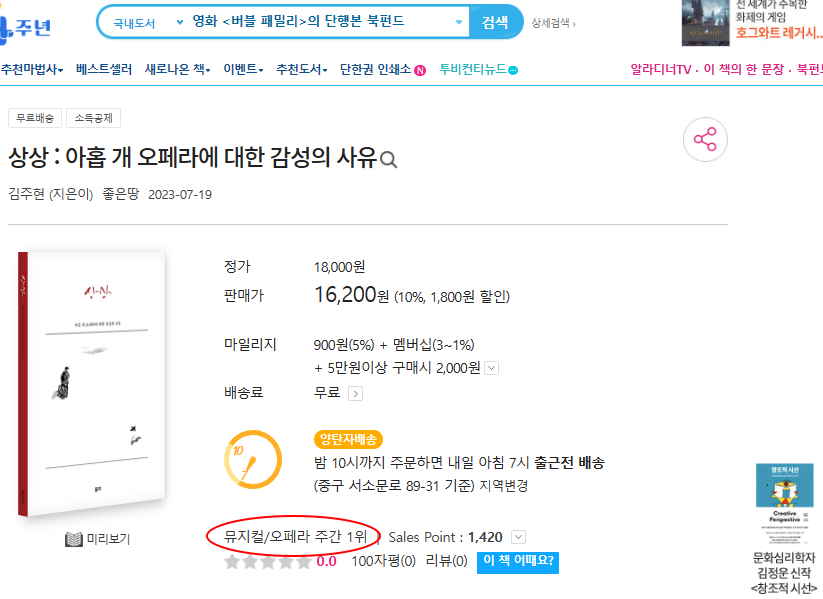Click the 알라딘 anniversary logo
This screenshot has width=823, height=599.
25,26
